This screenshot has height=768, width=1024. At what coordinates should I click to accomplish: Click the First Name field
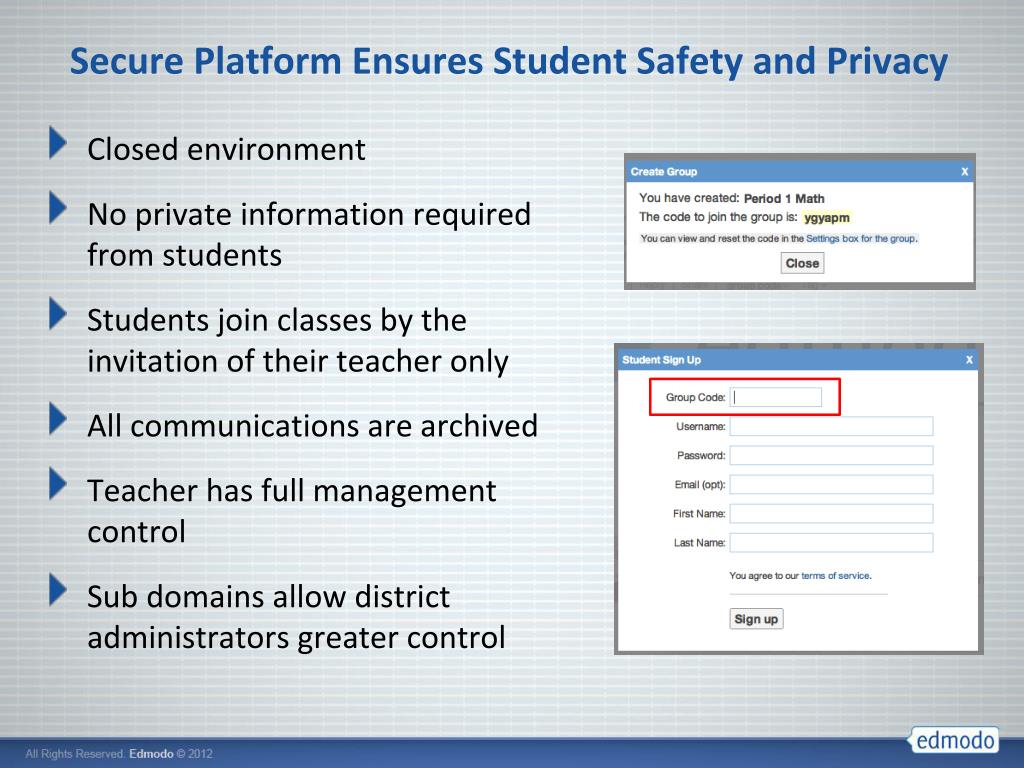tap(831, 513)
